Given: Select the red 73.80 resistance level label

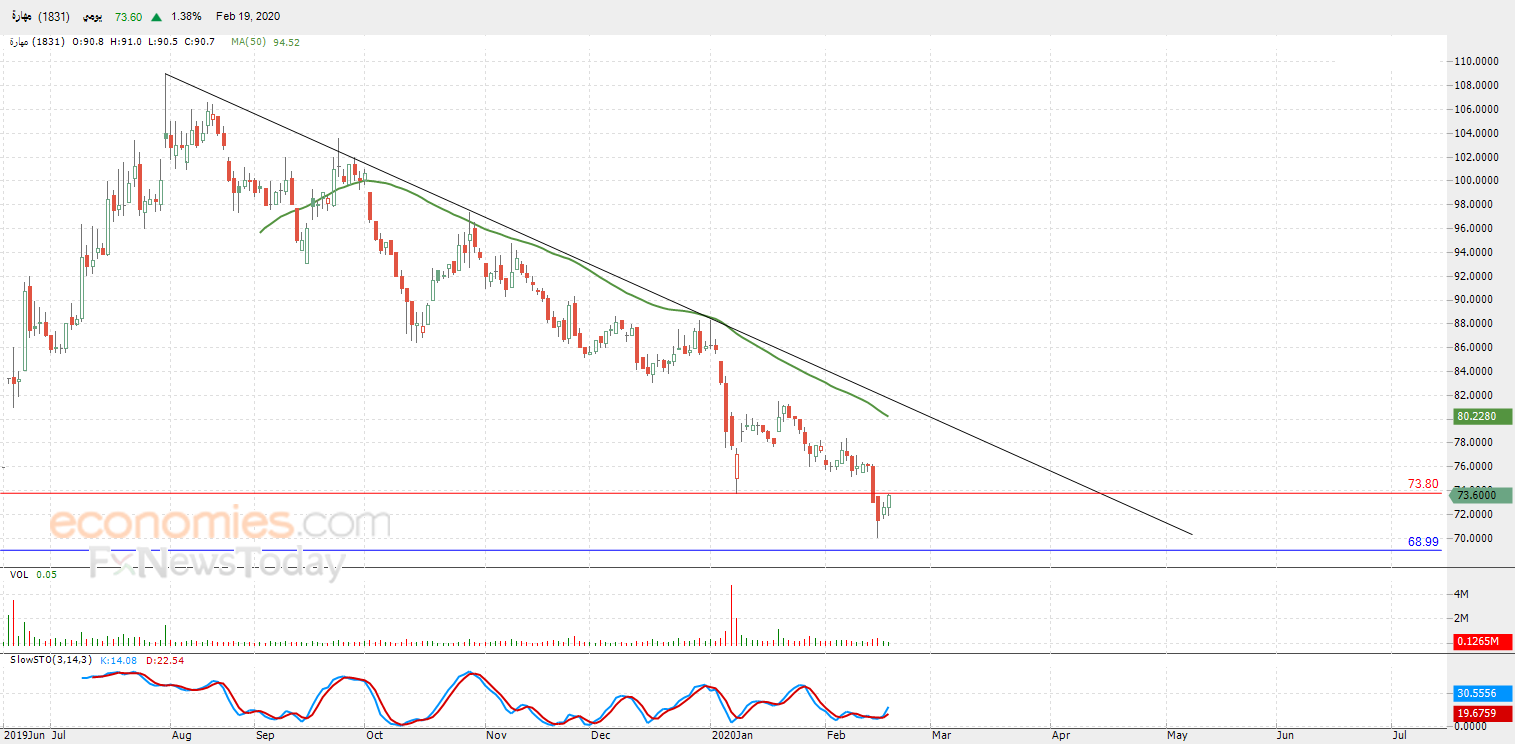Looking at the screenshot, I should (x=1423, y=484).
